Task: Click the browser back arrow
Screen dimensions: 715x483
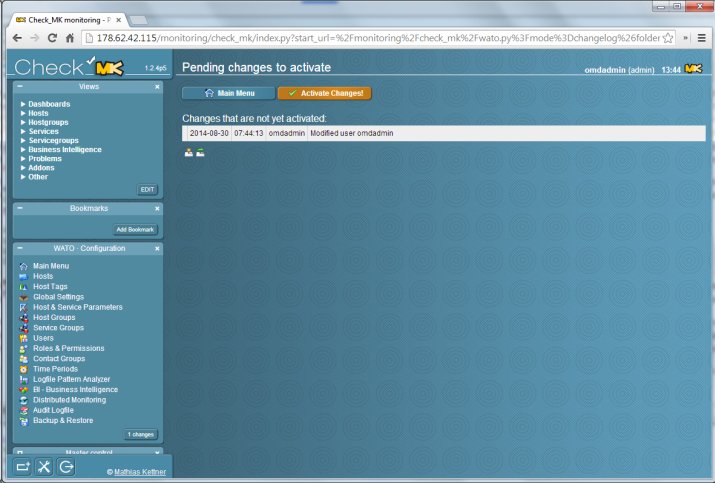Action: (x=17, y=38)
